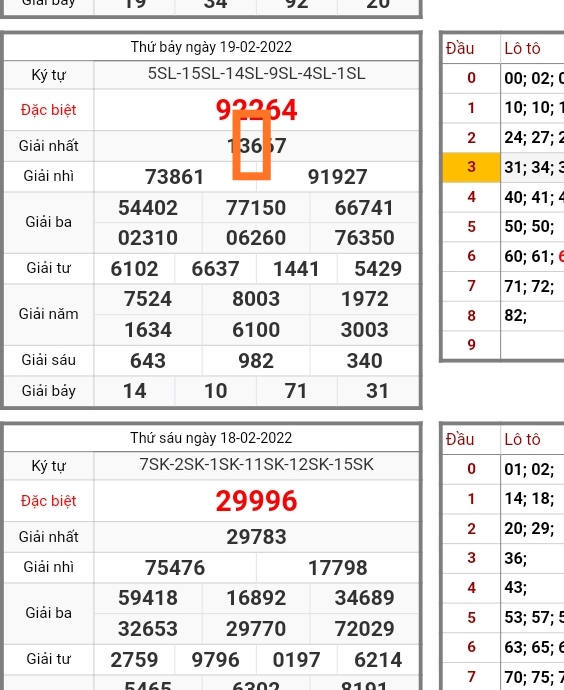Select Giải tư number 6637
The width and height of the screenshot is (564, 690).
point(216,269)
